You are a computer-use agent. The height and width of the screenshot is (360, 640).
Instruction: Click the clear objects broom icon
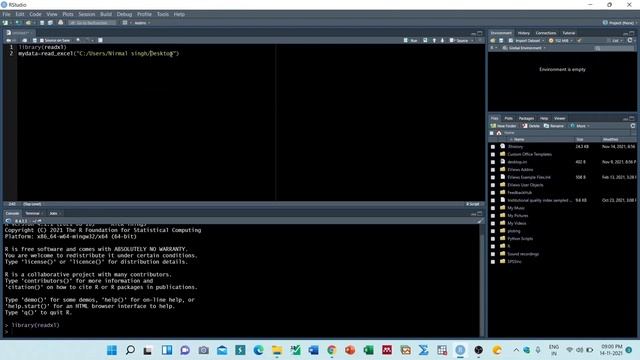(x=579, y=40)
